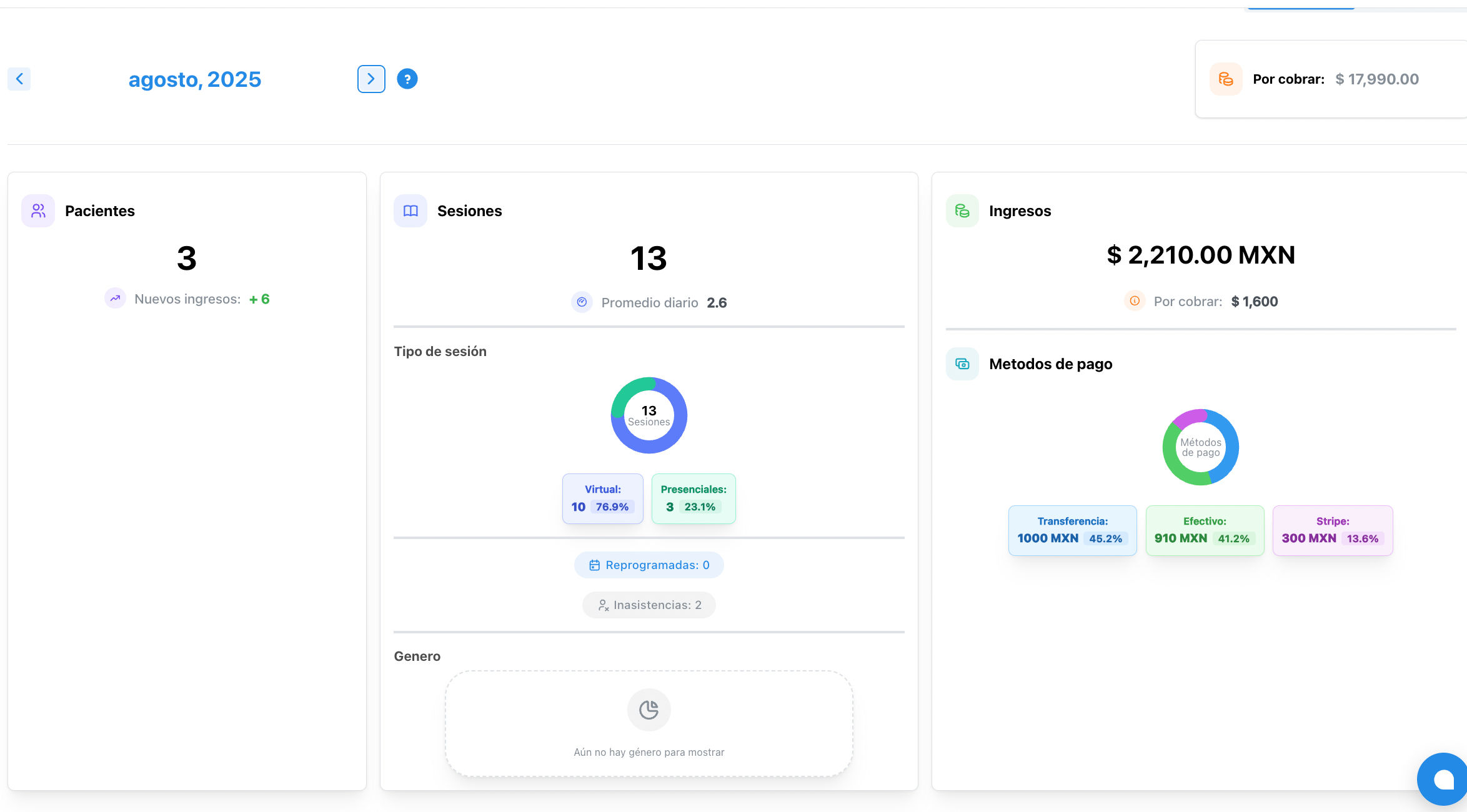Select the Virtual sessions card
Viewport: 1467px width, 812px height.
(x=602, y=498)
